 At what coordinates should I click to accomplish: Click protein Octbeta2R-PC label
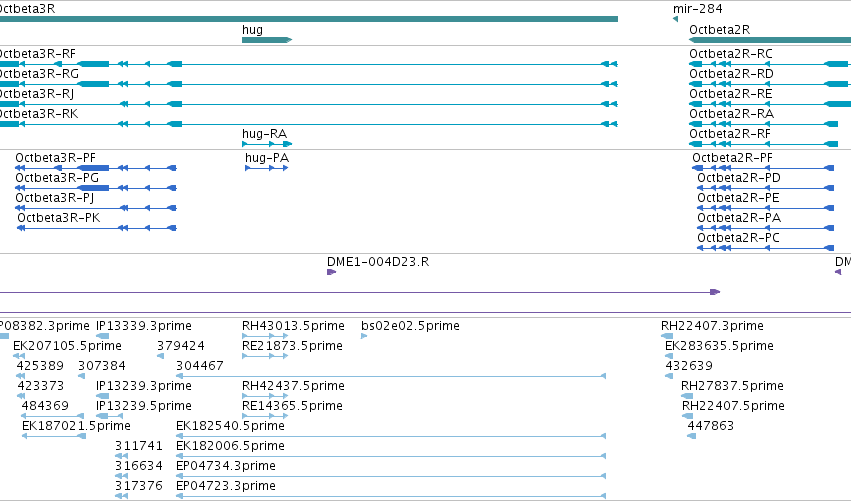[738, 238]
